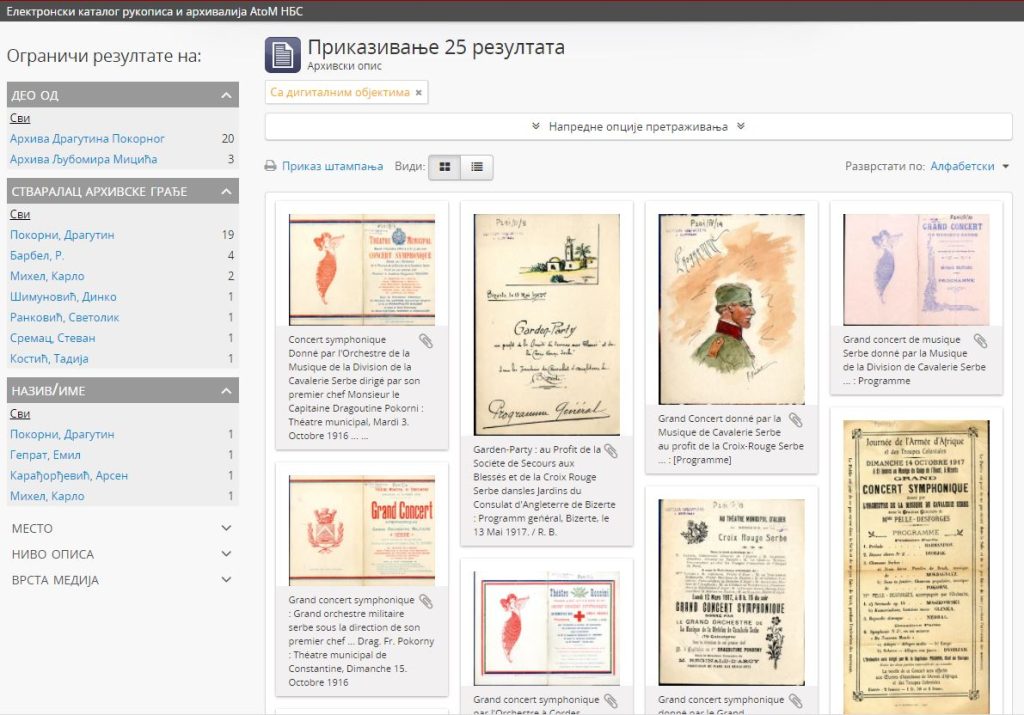
Task: Expand the 'ВРСТА МЕДИЈА' facet
Action: click(122, 580)
